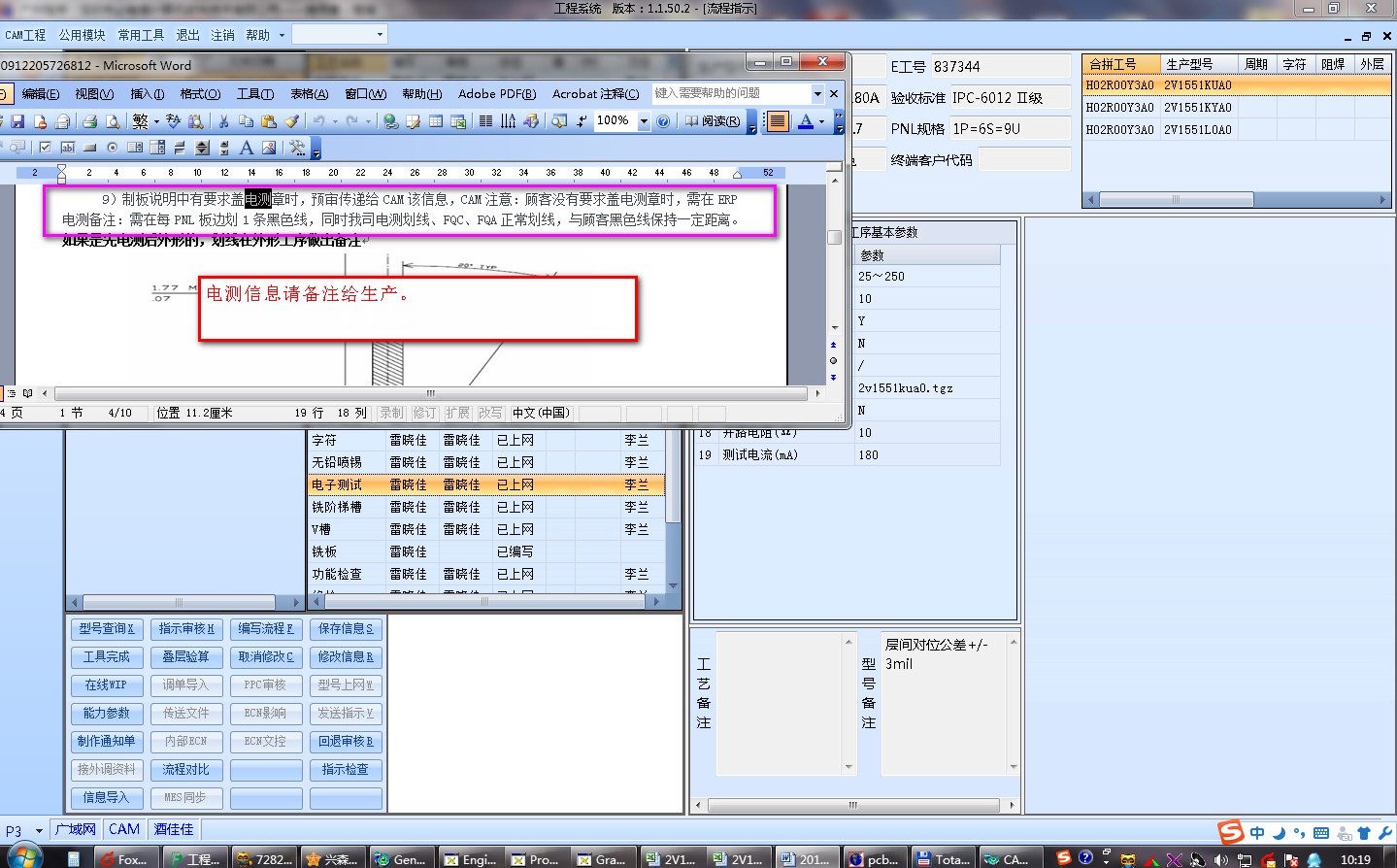Click the 型号查询X button

(107, 629)
